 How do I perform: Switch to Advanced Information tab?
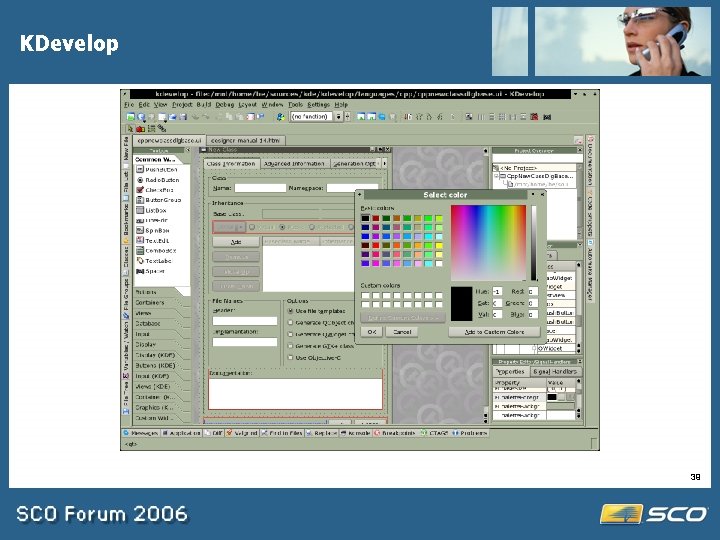point(294,163)
